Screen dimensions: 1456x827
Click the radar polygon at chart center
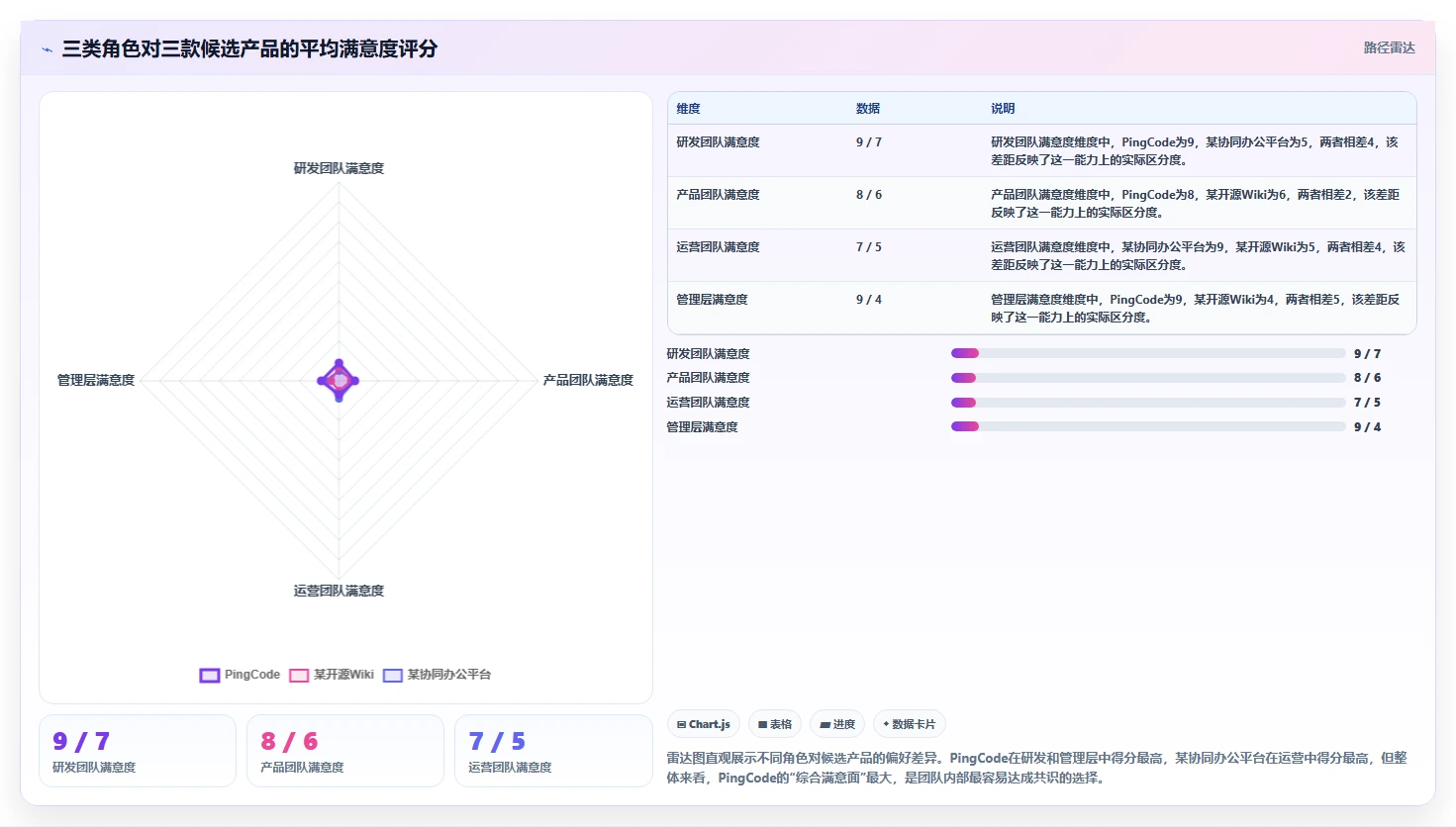click(x=339, y=380)
